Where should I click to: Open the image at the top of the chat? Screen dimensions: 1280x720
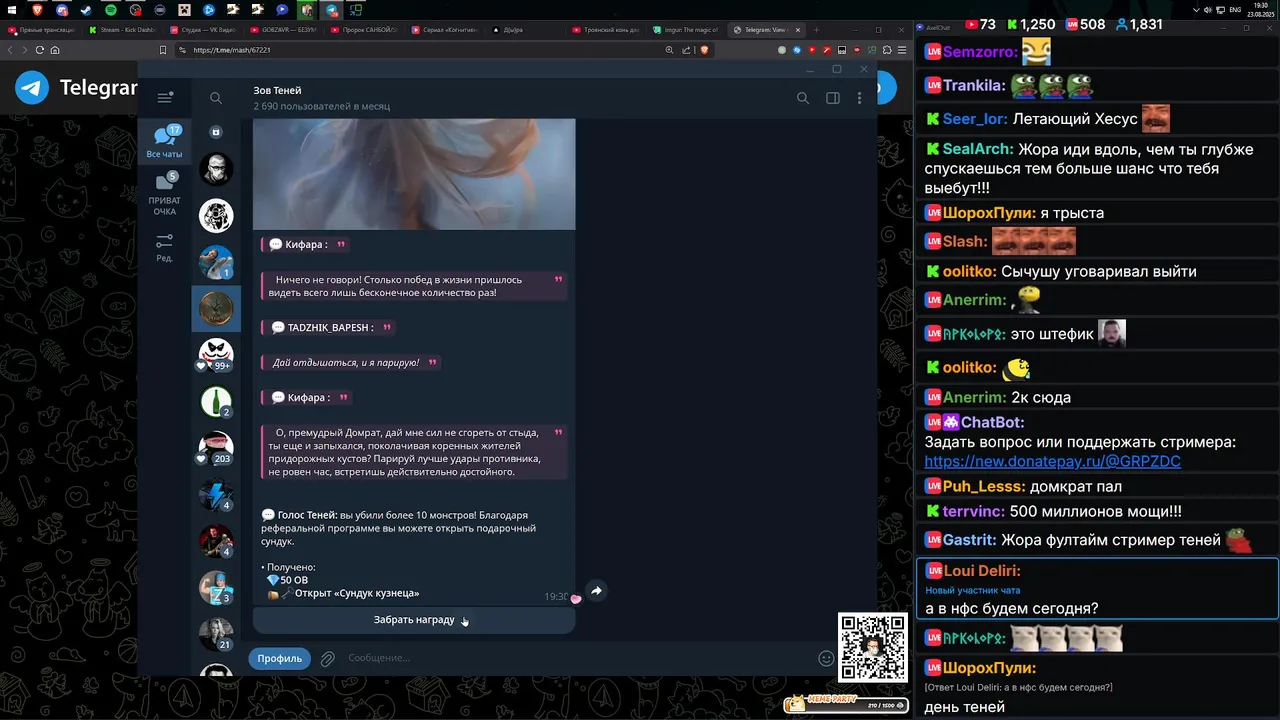tap(414, 174)
